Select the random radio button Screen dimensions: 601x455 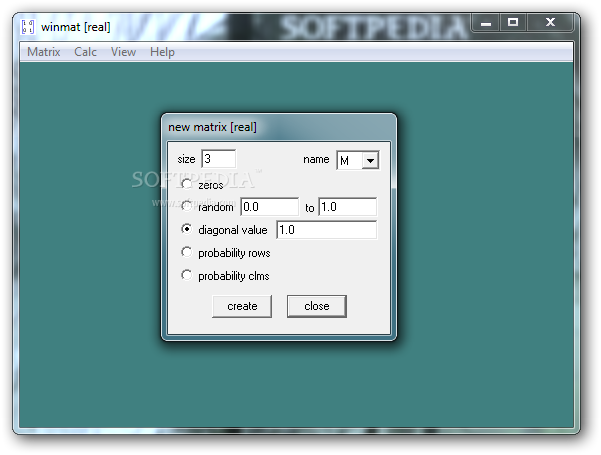point(186,207)
